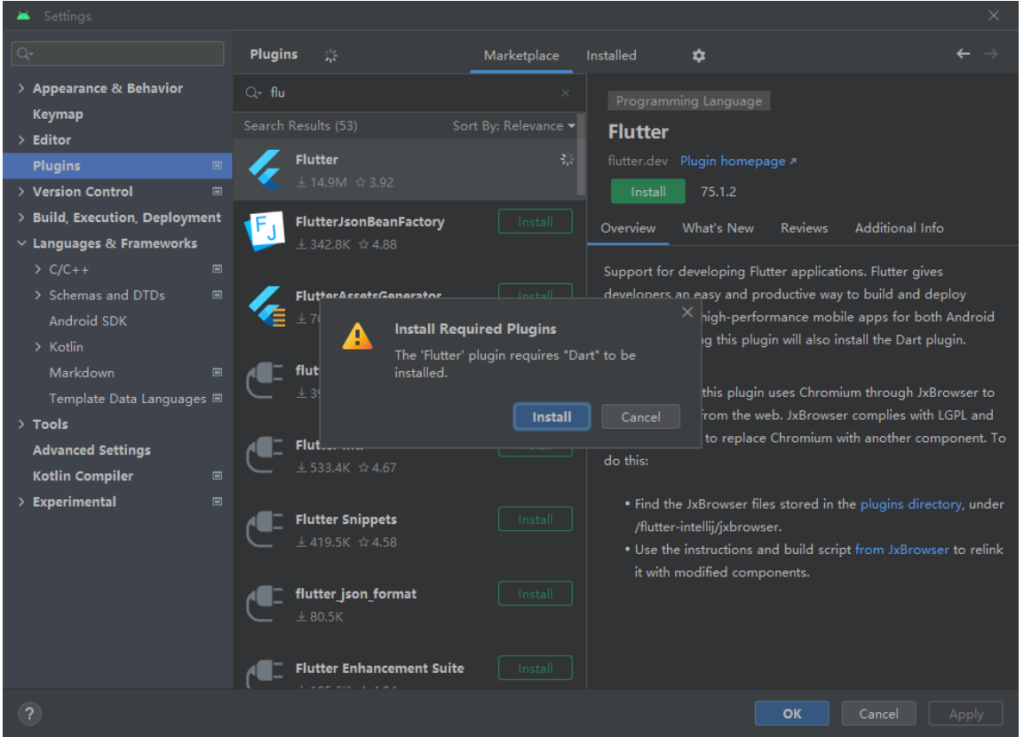
Task: Click the warning triangle icon in dialog
Action: coord(357,337)
